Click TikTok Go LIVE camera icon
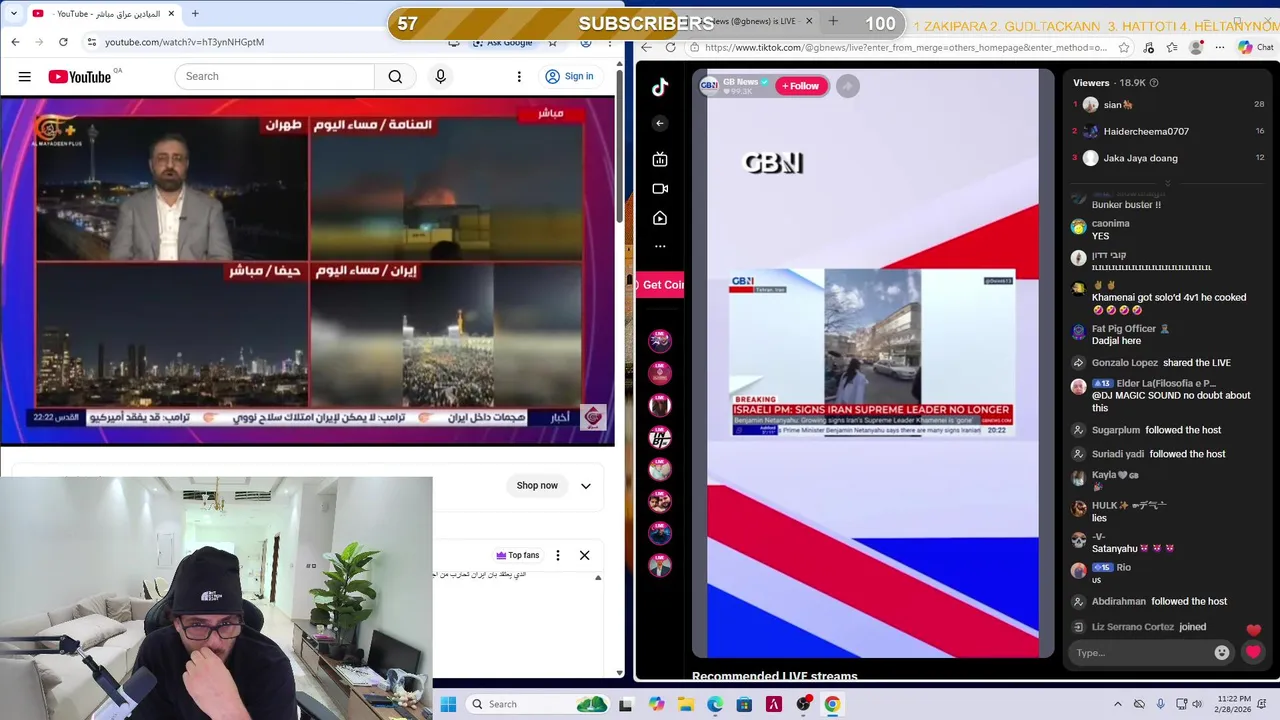The image size is (1280, 720). [x=660, y=188]
